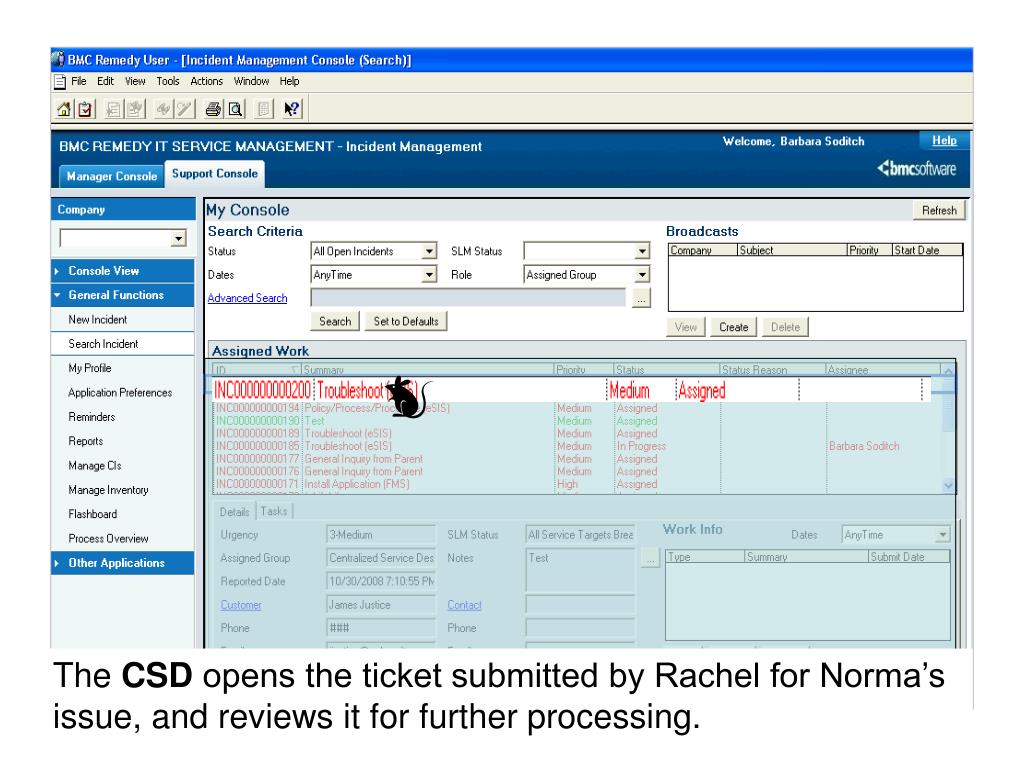Open the Edit menu
Image resolution: width=1024 pixels, height=768 pixels.
(x=105, y=82)
